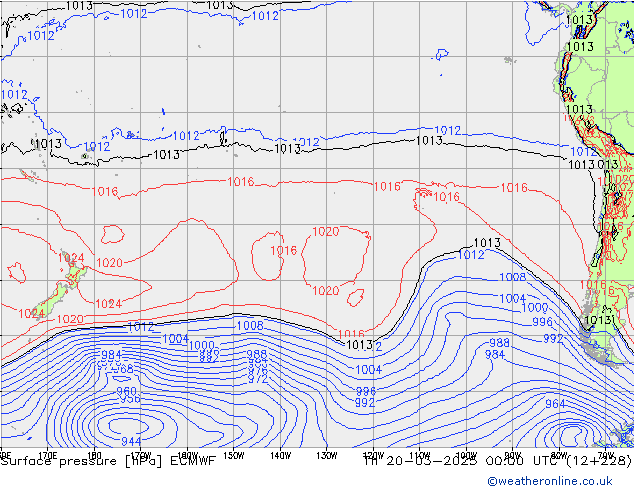Click the '170E' longitude axis label
This screenshot has width=634, height=490.
[48, 455]
